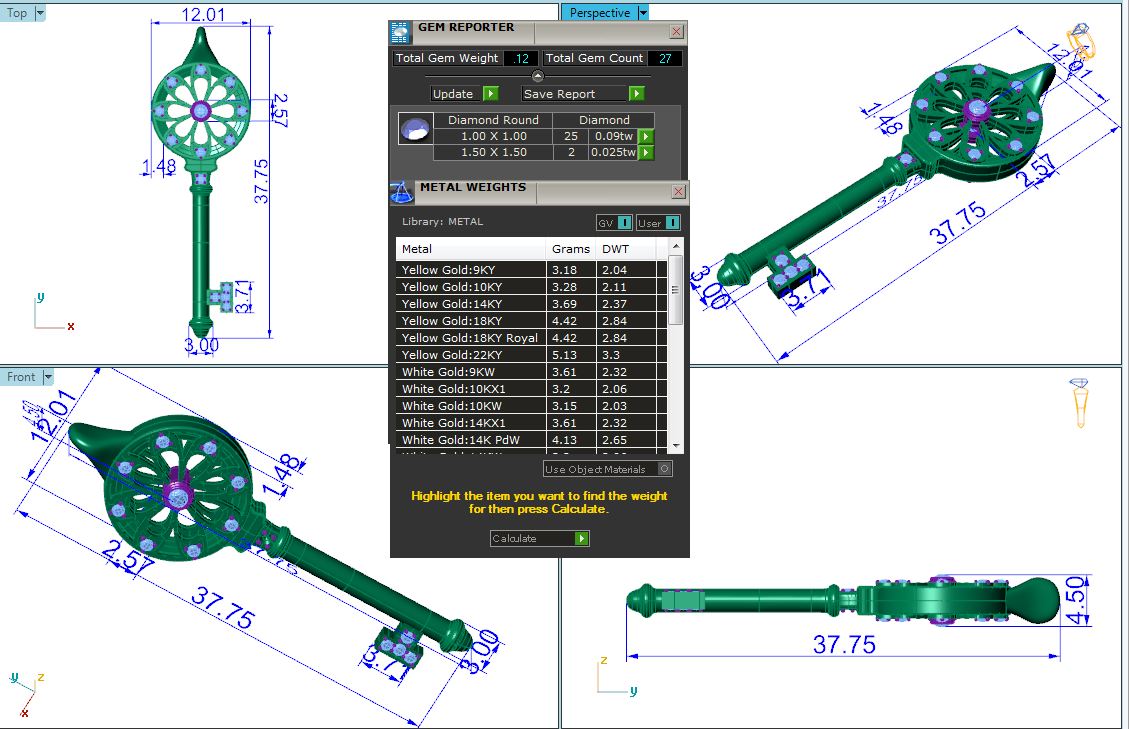
Task: Click the Total Gem Count value field
Action: point(665,58)
